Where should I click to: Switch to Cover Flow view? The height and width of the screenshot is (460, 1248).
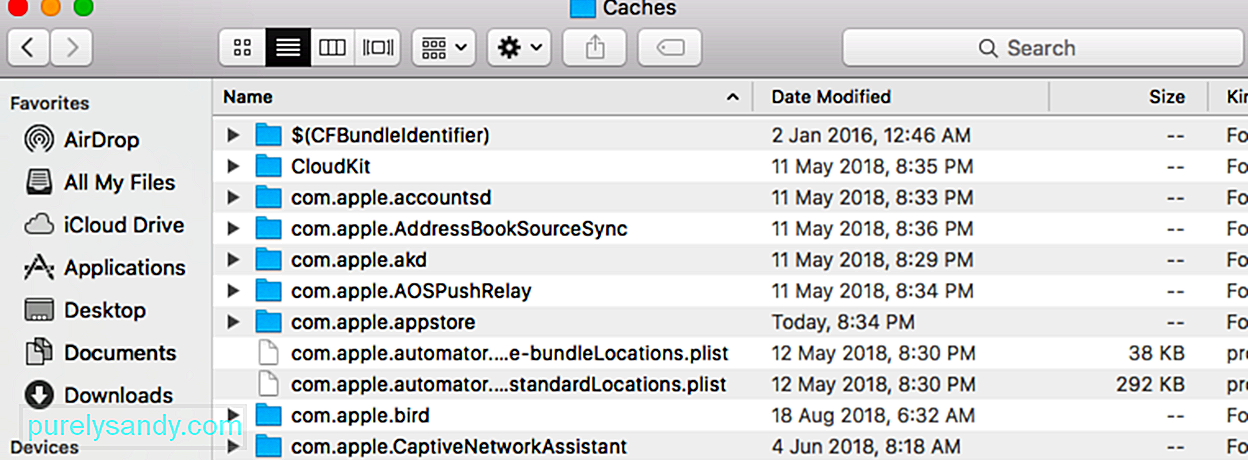coord(378,47)
